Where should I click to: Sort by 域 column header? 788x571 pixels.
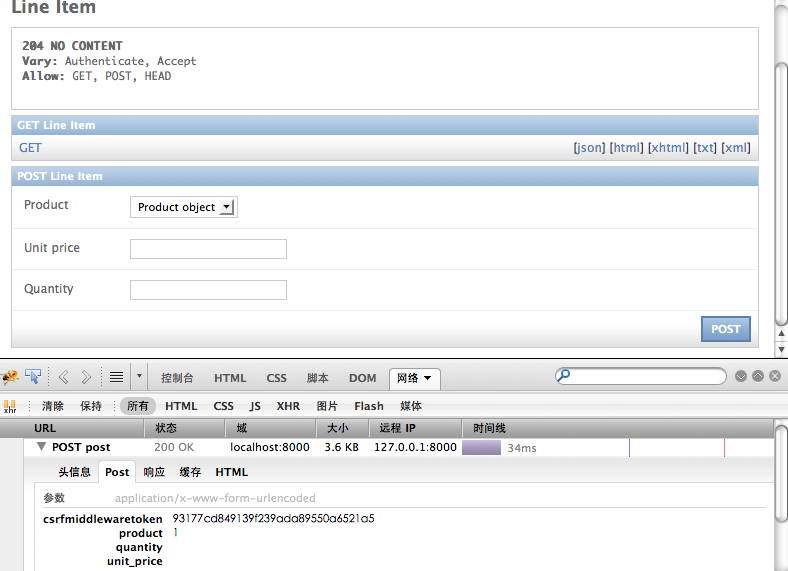click(x=270, y=428)
